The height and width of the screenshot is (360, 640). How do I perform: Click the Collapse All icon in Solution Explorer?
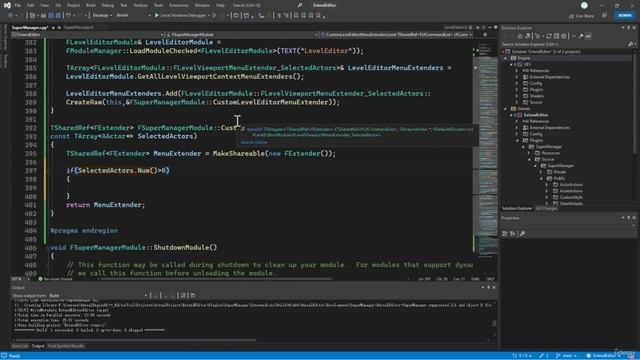pyautogui.click(x=556, y=36)
